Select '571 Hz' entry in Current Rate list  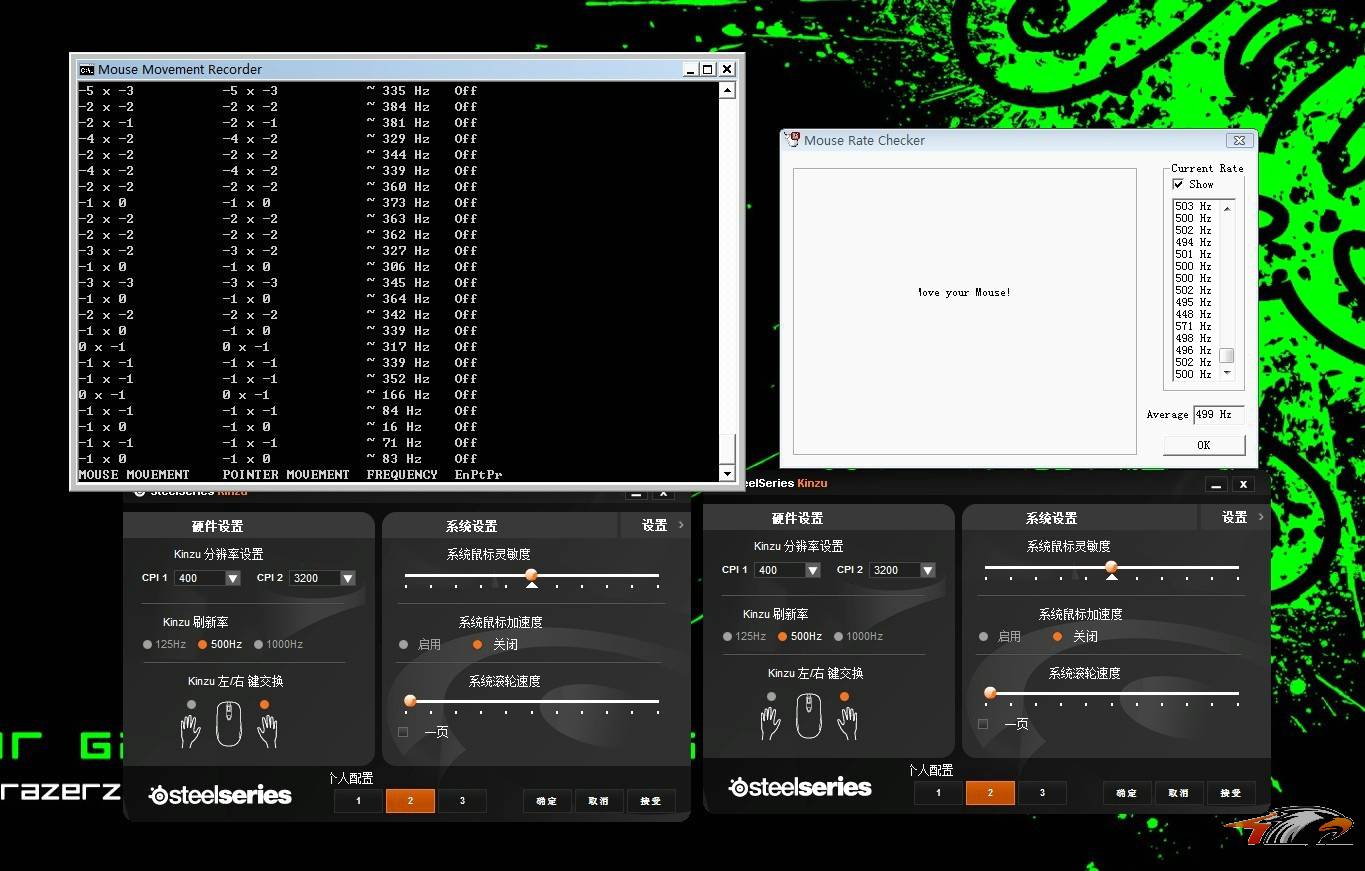tap(1193, 326)
